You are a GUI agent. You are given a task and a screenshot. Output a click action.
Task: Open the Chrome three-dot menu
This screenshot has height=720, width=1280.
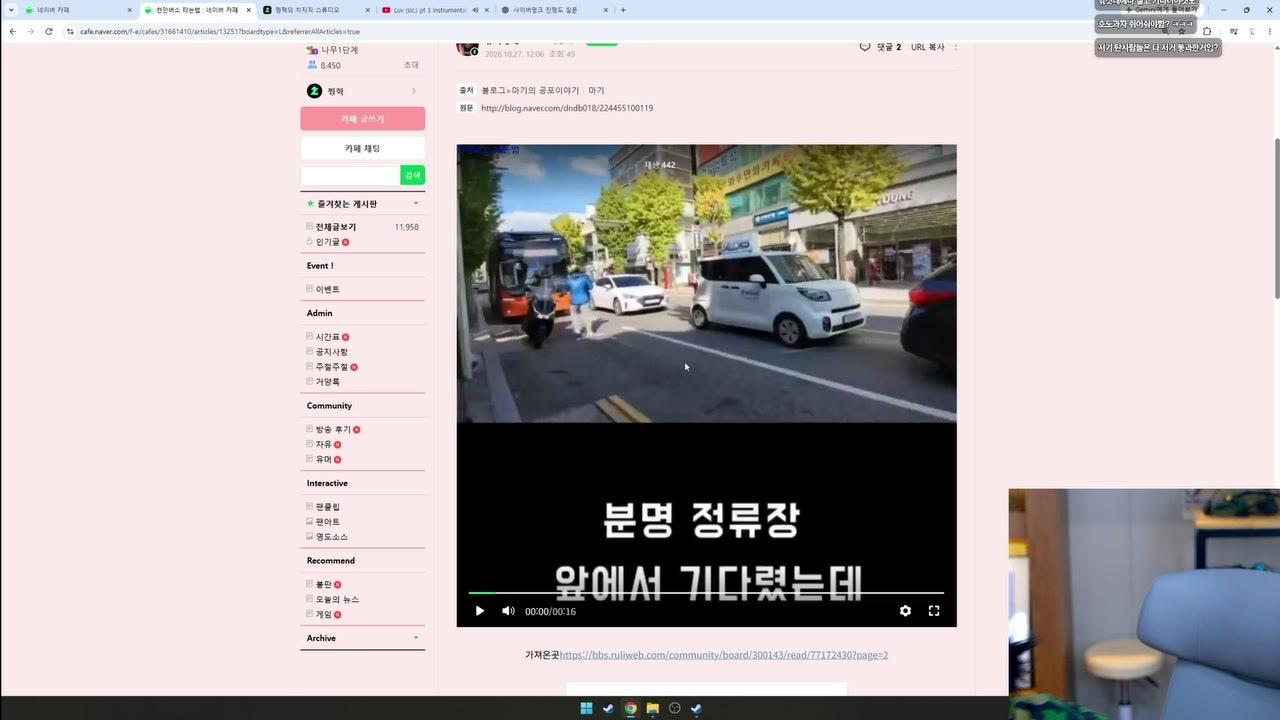[1271, 31]
